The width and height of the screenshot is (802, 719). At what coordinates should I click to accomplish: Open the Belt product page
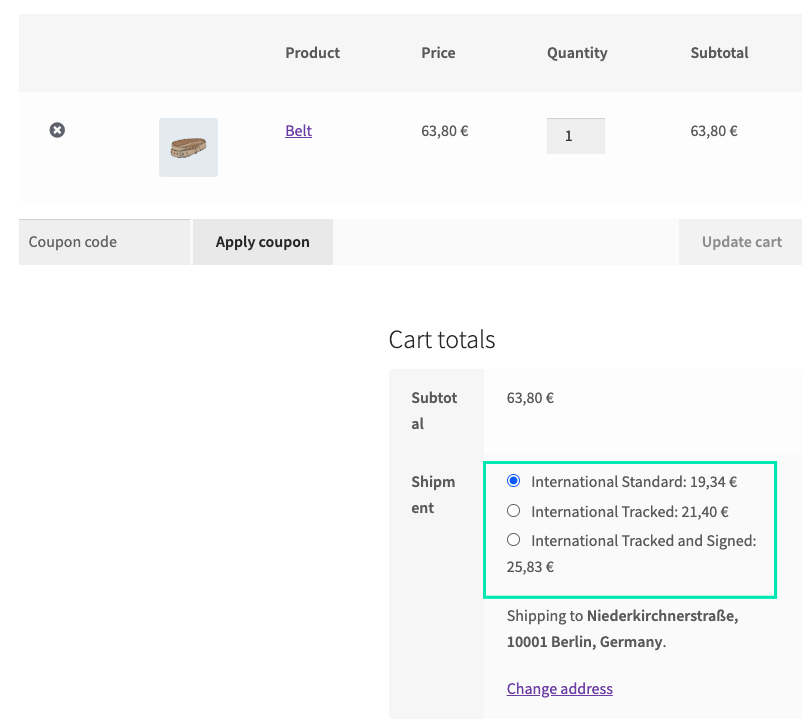click(298, 130)
